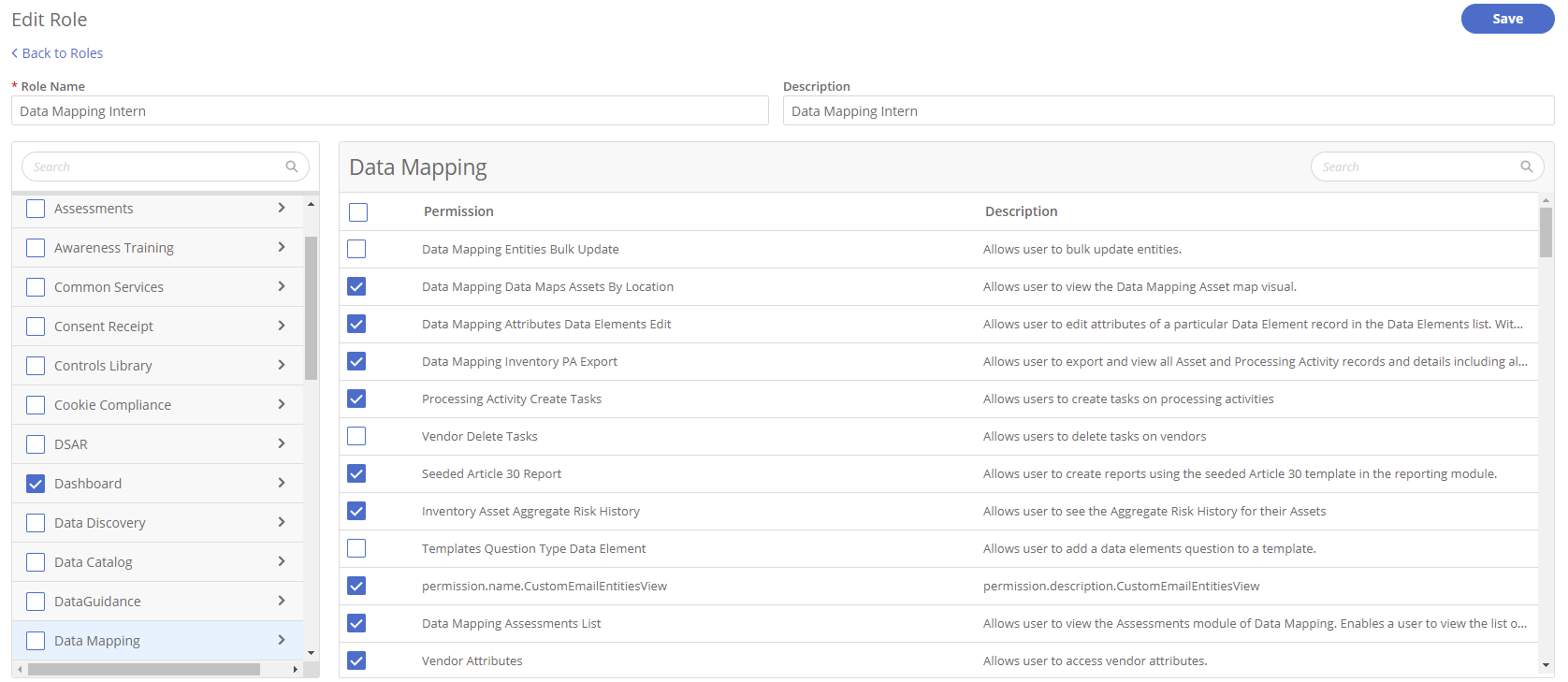Click the back arrow beside Back to Roles

15,53
